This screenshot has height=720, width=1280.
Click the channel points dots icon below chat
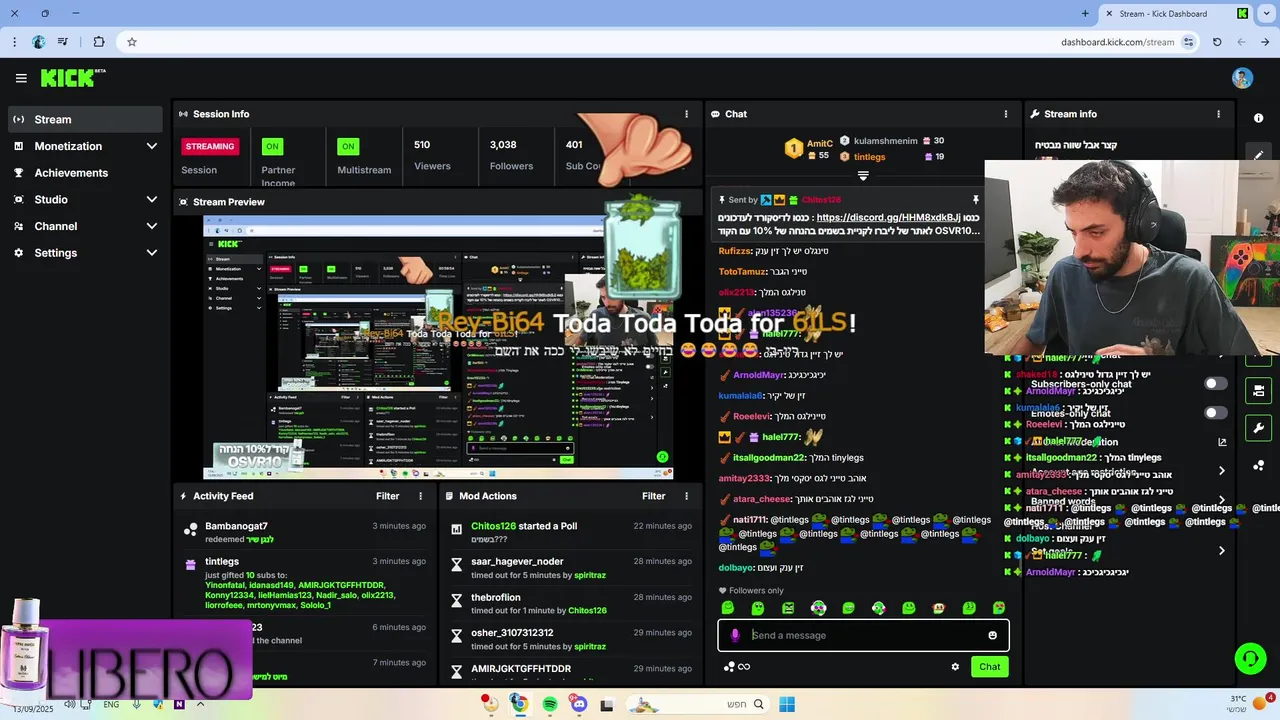(729, 667)
